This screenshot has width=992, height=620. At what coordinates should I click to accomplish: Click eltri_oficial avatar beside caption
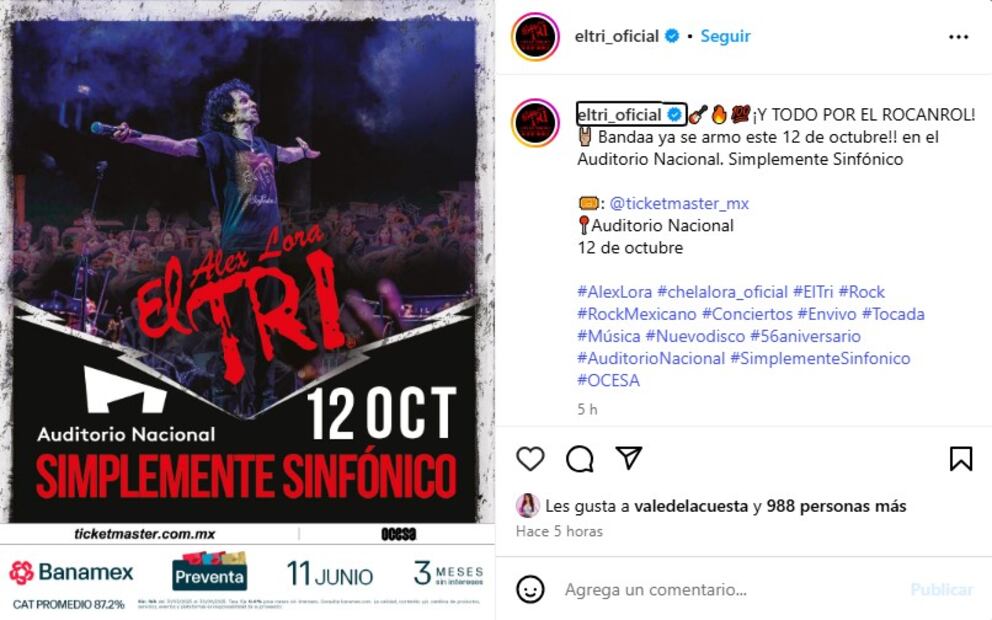click(535, 123)
